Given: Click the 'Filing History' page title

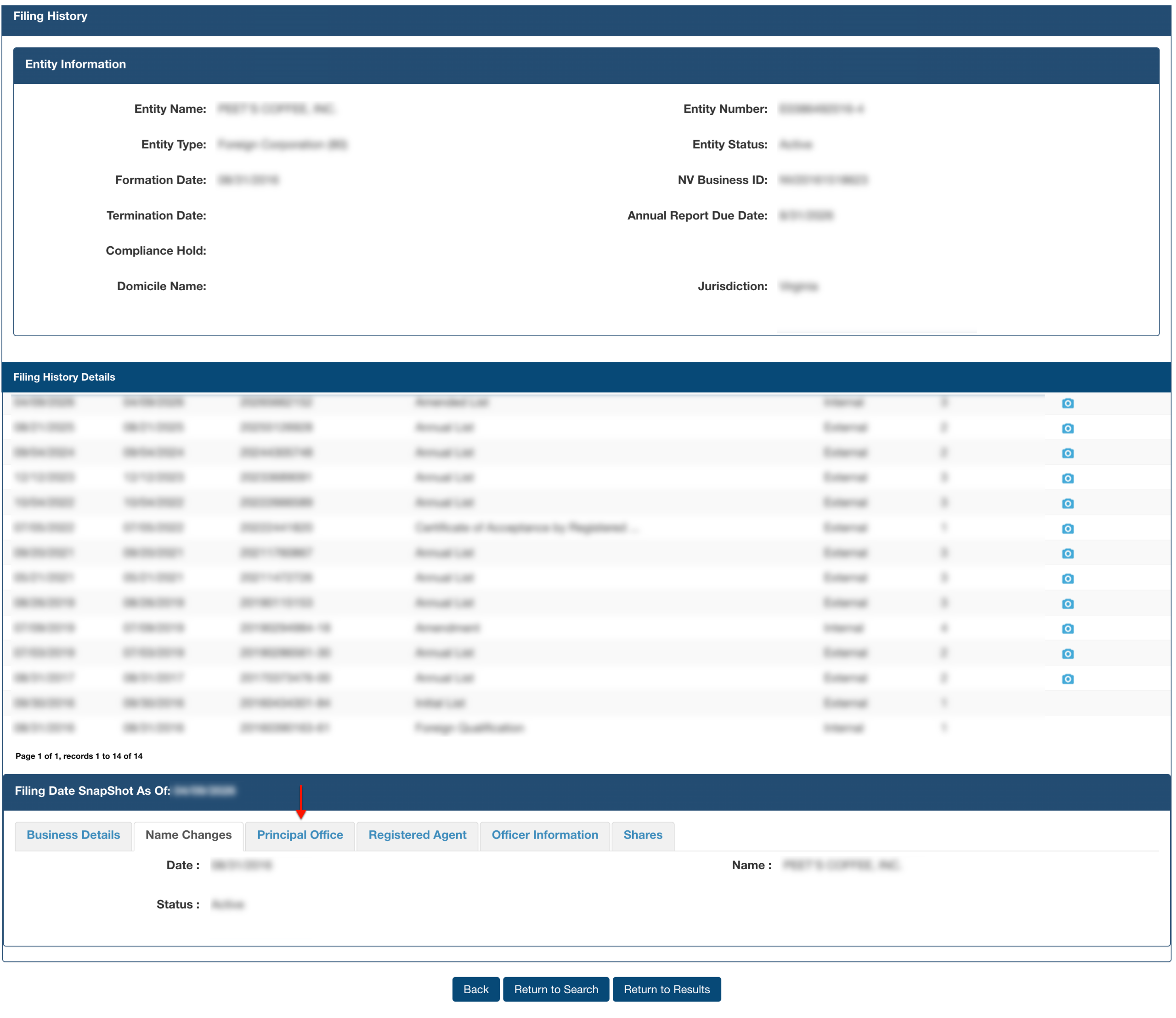Looking at the screenshot, I should coord(51,16).
